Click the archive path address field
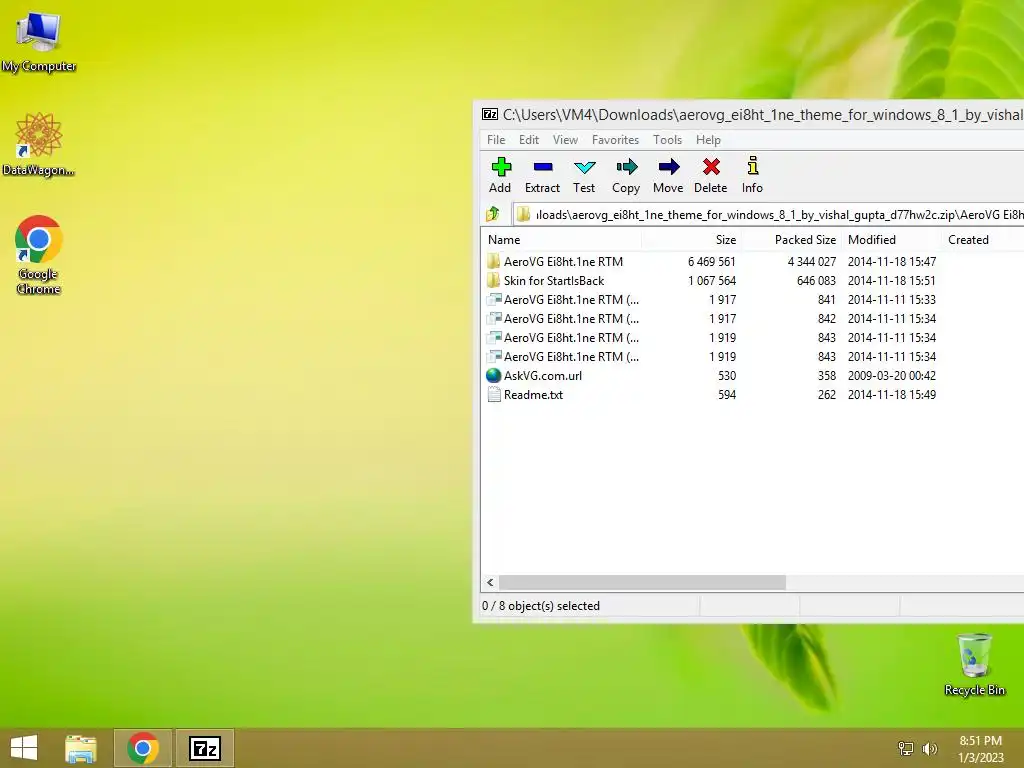 [x=769, y=214]
